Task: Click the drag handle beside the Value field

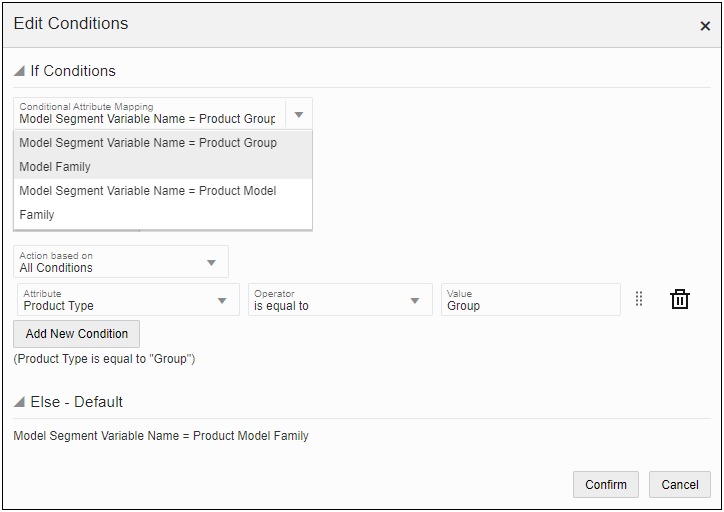Action: (639, 299)
